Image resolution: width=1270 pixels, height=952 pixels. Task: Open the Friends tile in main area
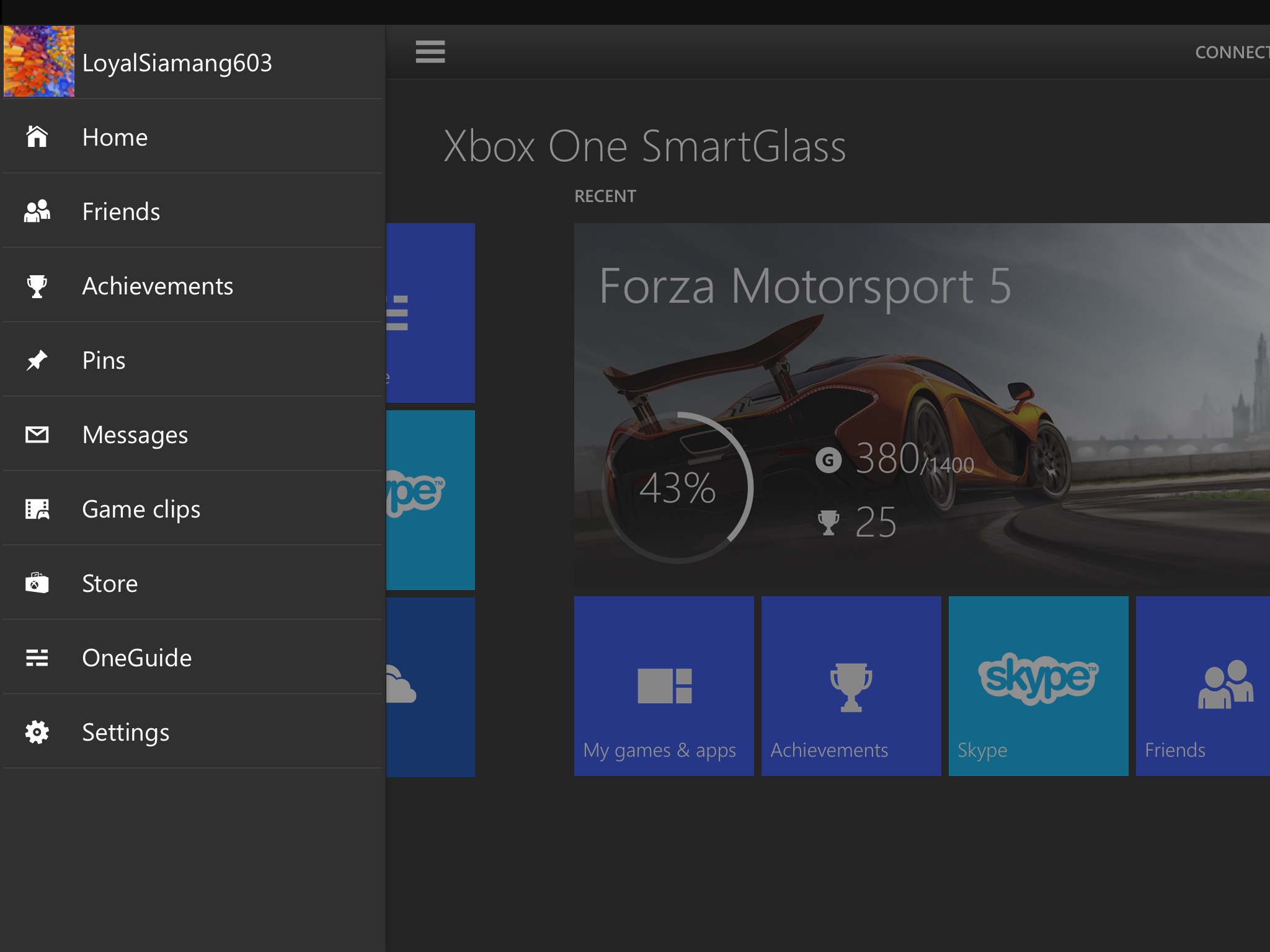click(x=1203, y=686)
